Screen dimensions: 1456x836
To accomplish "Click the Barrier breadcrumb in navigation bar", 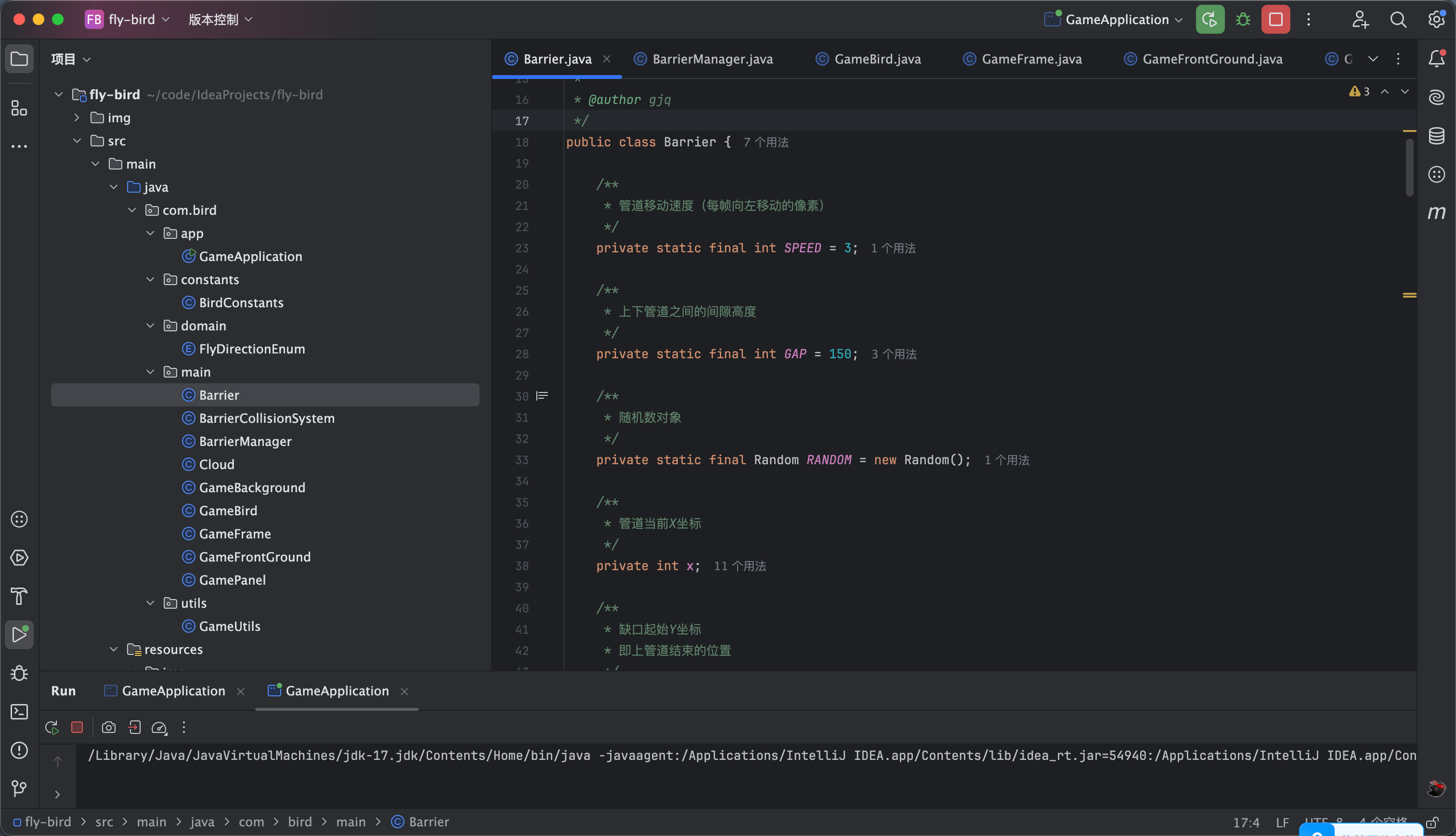I will click(420, 822).
